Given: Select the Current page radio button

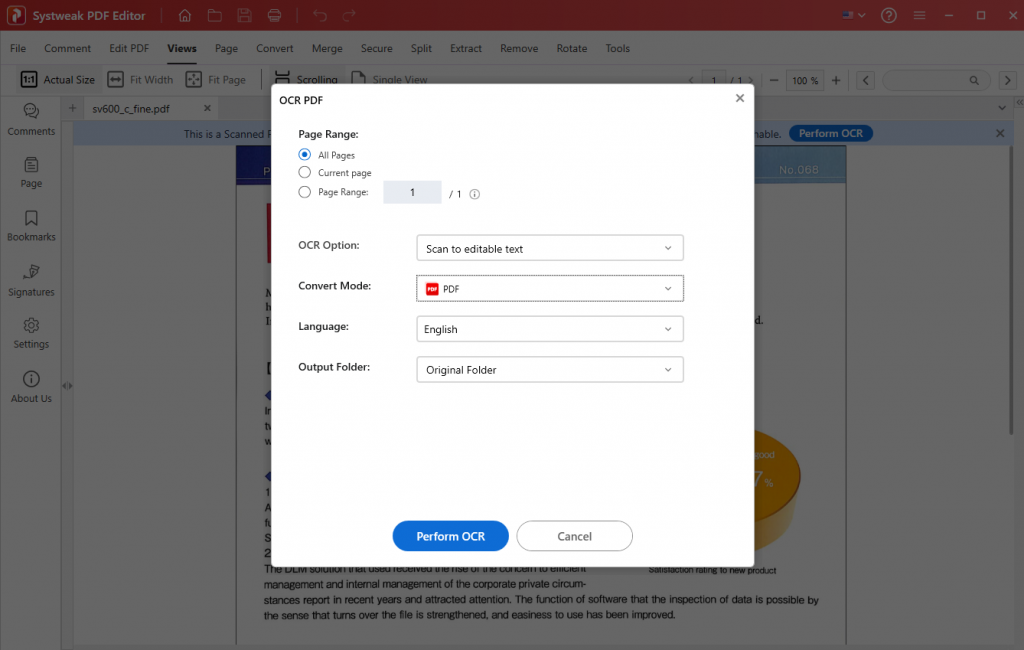Looking at the screenshot, I should (x=305, y=173).
